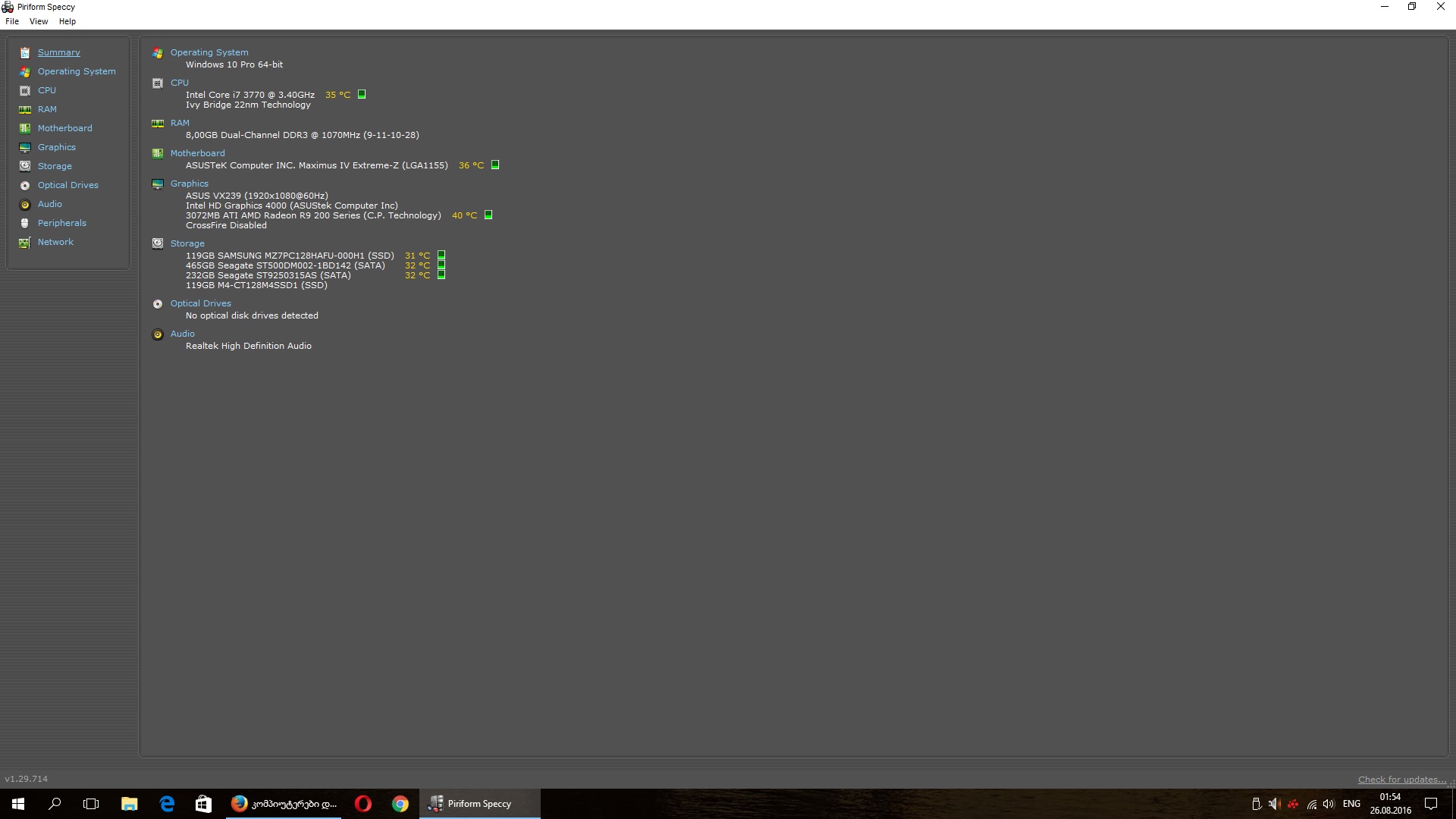The width and height of the screenshot is (1456, 819).
Task: Click the CPU icon in sidebar
Action: click(x=25, y=90)
